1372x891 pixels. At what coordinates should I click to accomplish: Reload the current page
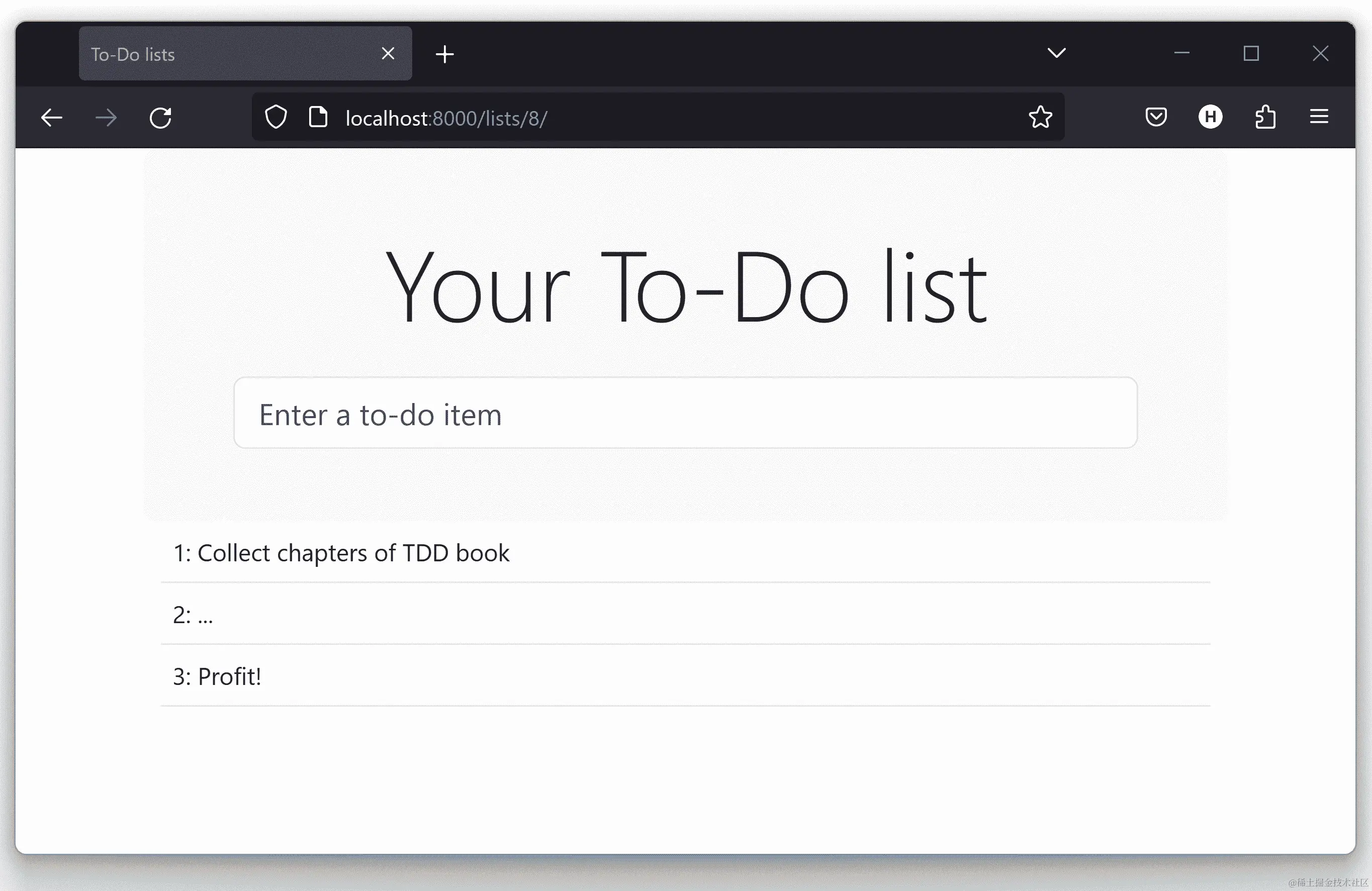point(160,118)
